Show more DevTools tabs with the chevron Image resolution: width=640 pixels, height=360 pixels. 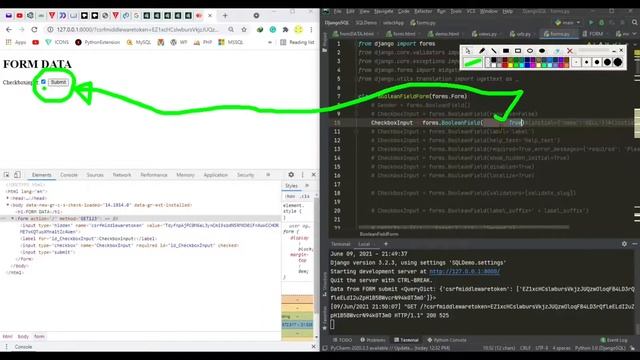point(268,175)
